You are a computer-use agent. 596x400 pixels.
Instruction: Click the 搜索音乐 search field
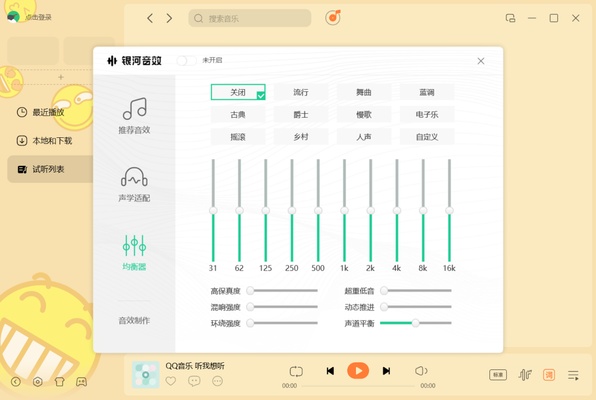point(250,18)
